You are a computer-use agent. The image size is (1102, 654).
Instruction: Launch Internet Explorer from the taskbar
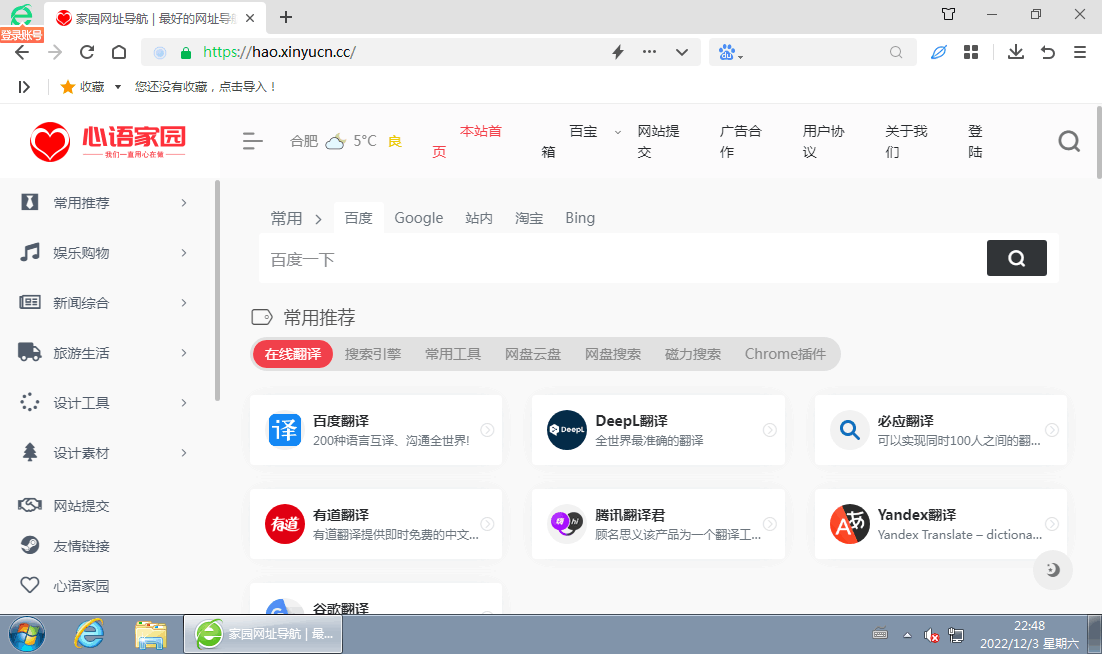click(89, 634)
